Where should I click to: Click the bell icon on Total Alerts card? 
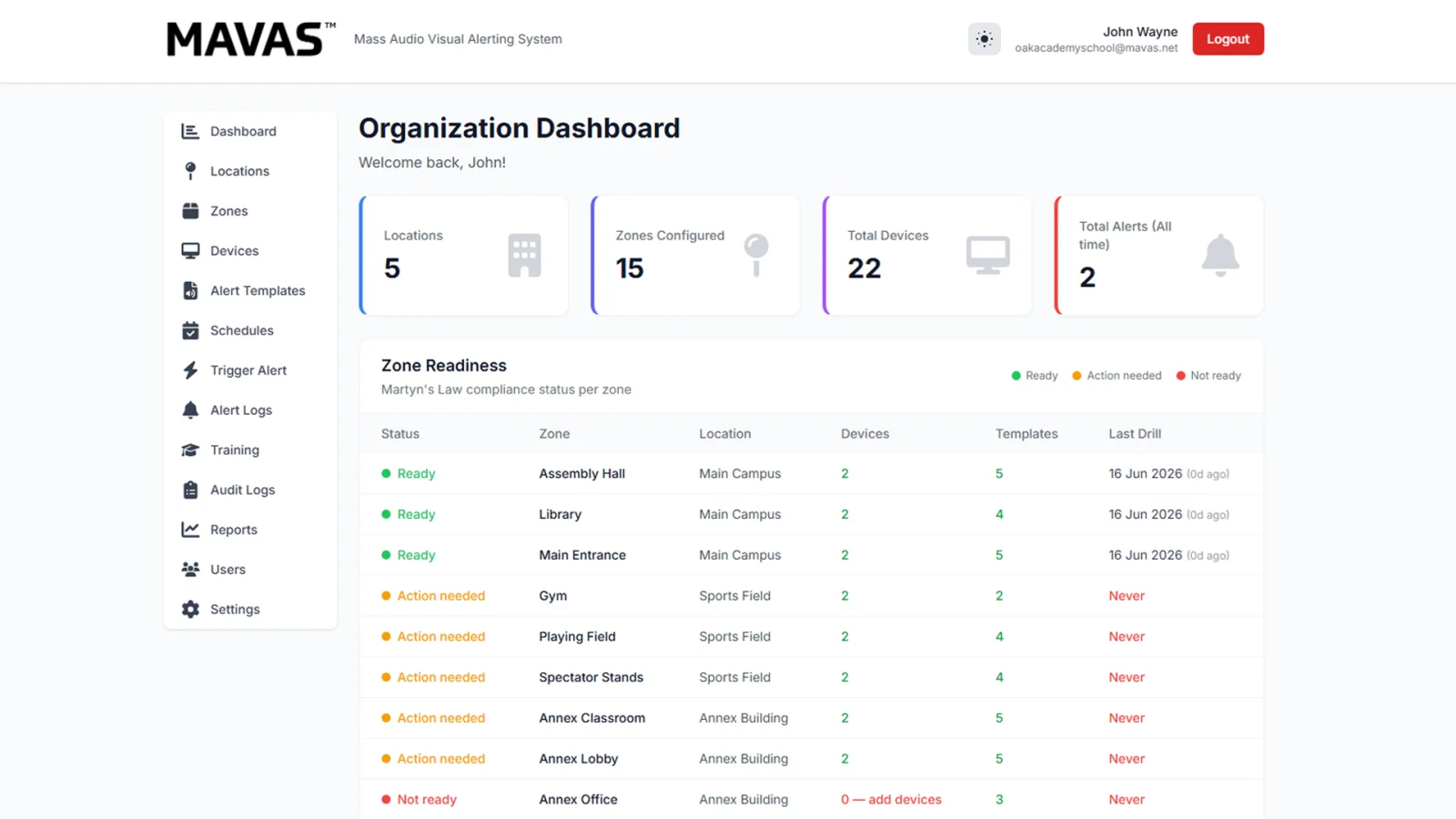1220,256
